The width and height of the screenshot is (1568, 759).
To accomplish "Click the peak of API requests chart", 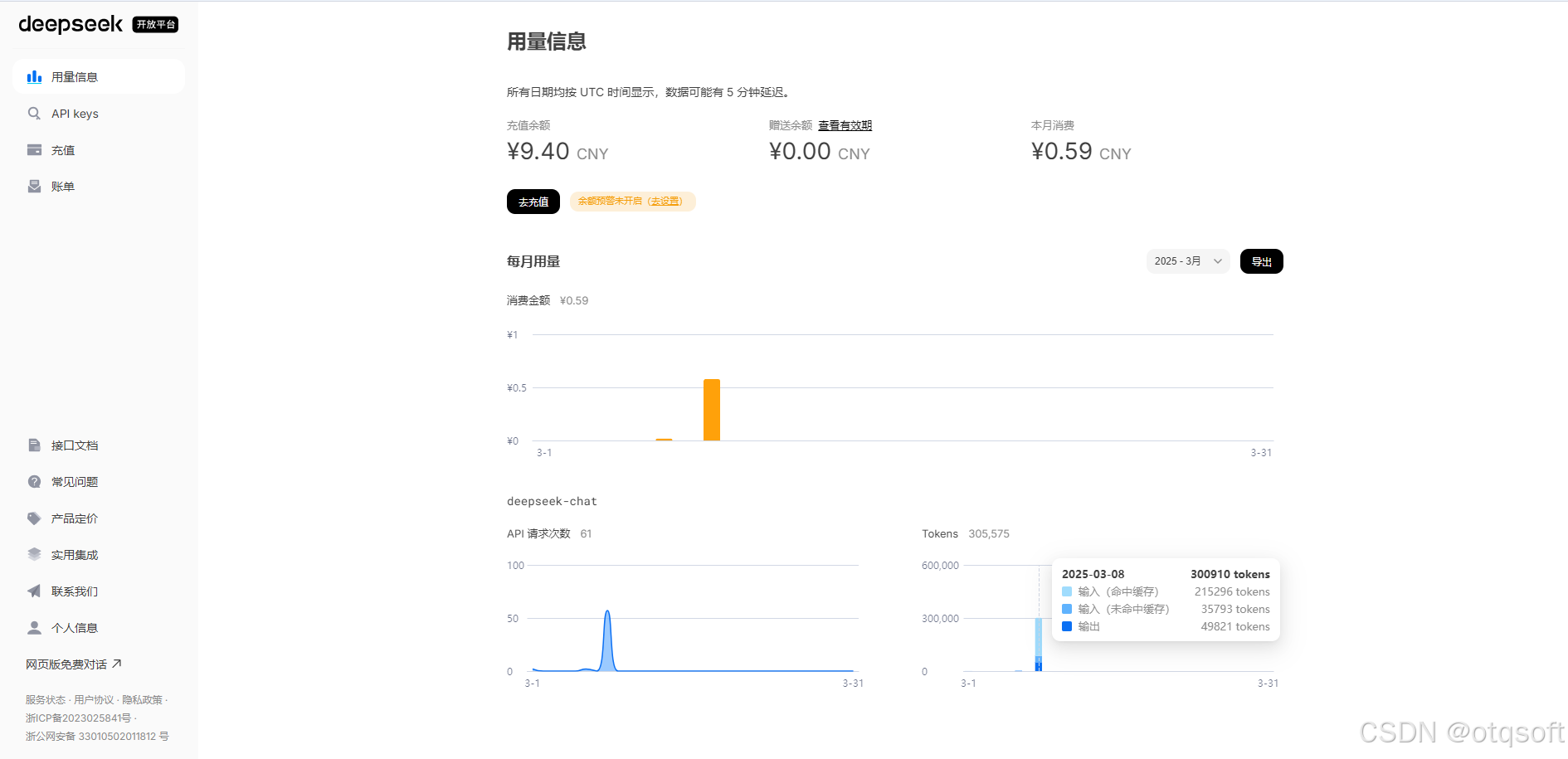I will tap(607, 612).
